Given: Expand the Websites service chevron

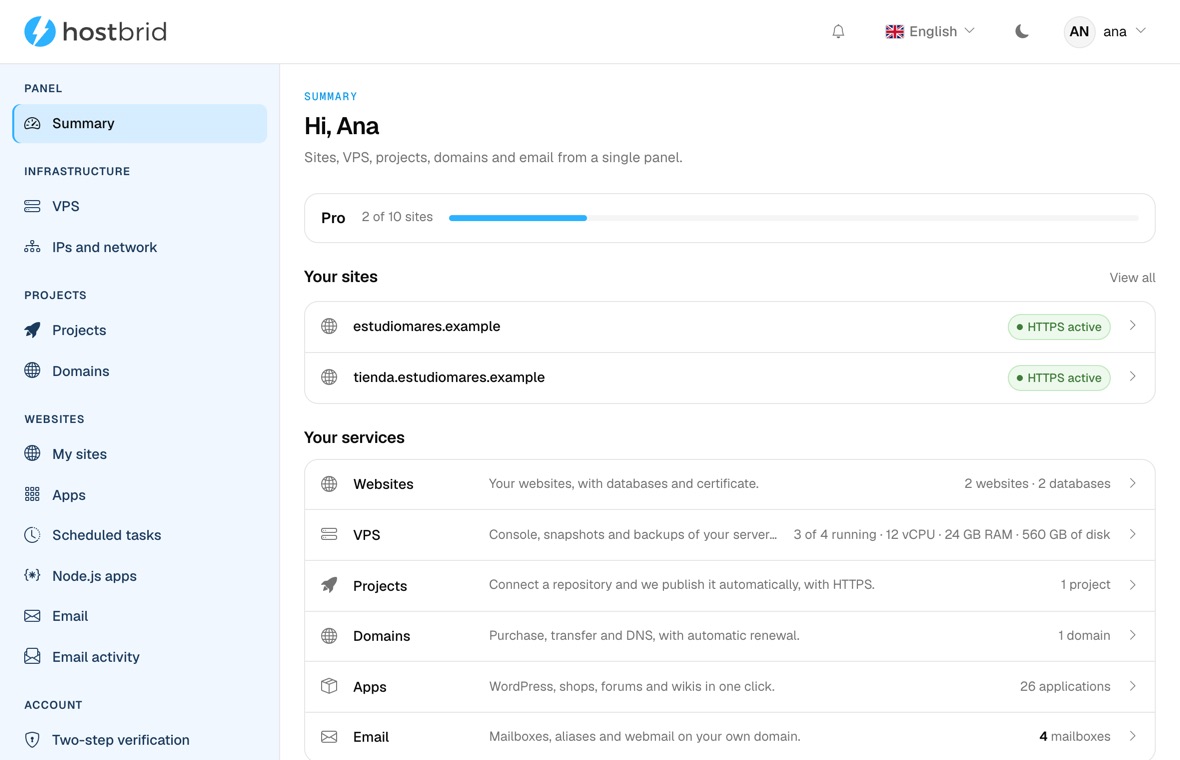Looking at the screenshot, I should coord(1133,483).
